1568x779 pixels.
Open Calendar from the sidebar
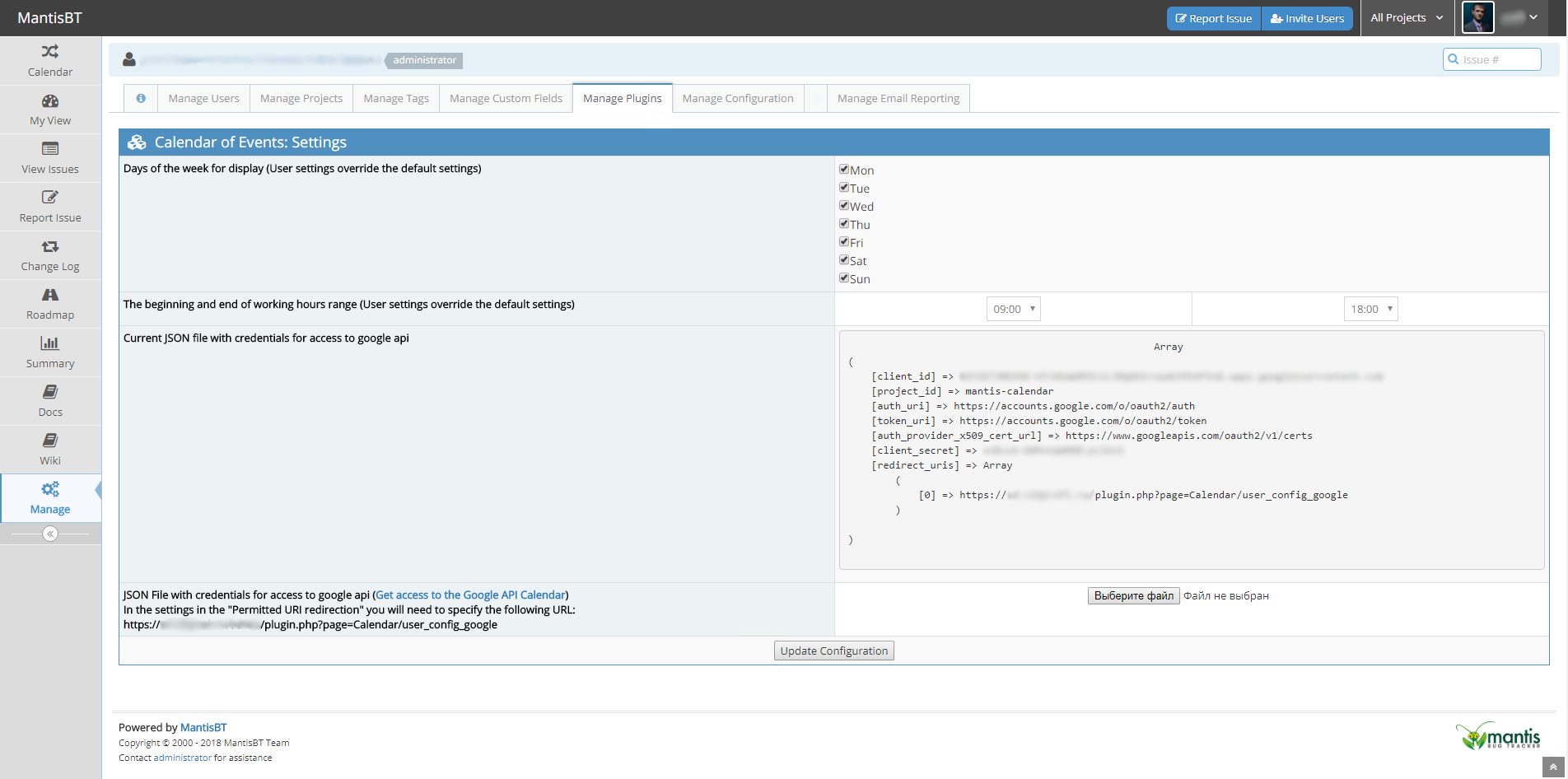tap(50, 61)
